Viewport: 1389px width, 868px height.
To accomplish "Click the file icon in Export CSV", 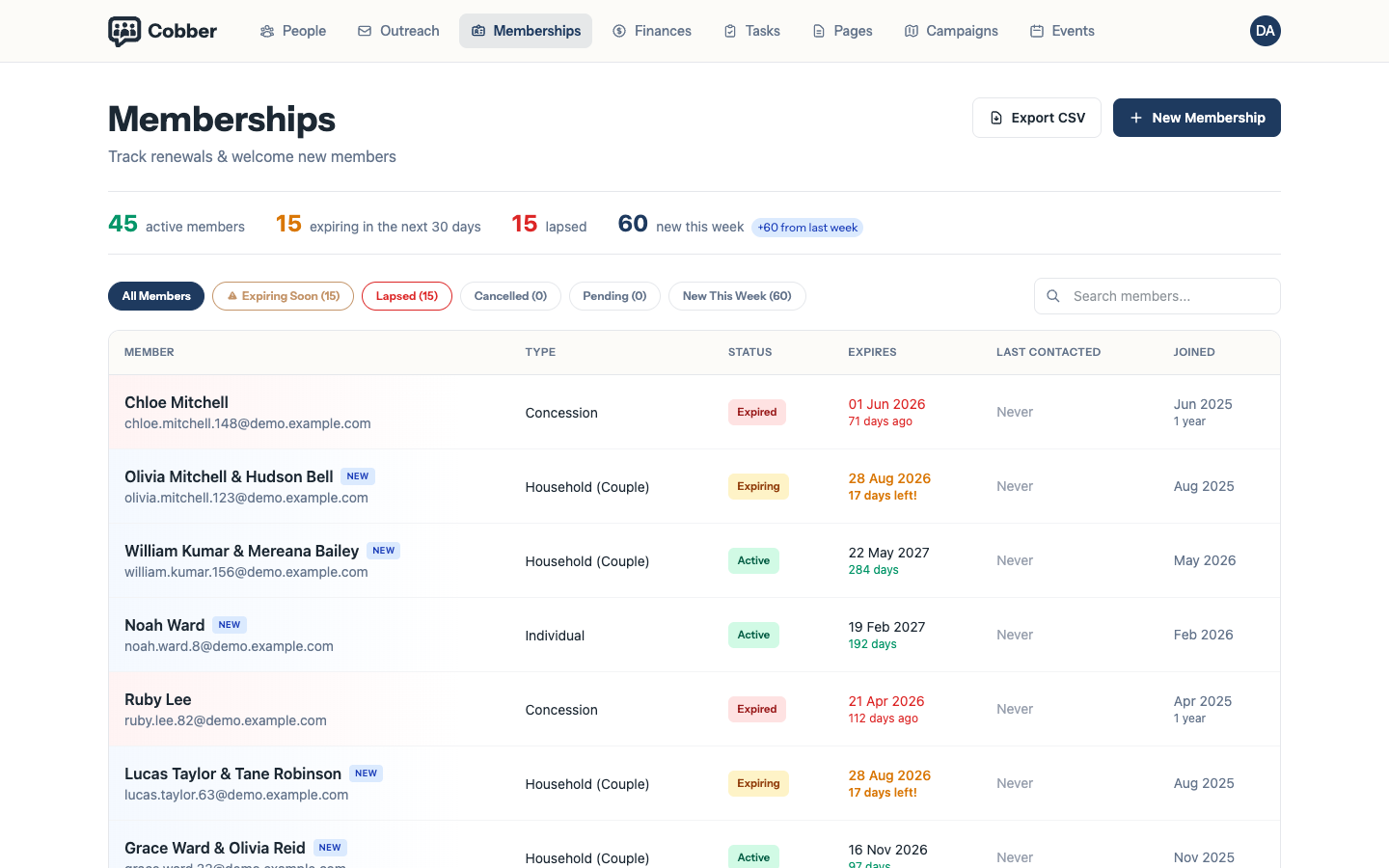I will pos(996,118).
